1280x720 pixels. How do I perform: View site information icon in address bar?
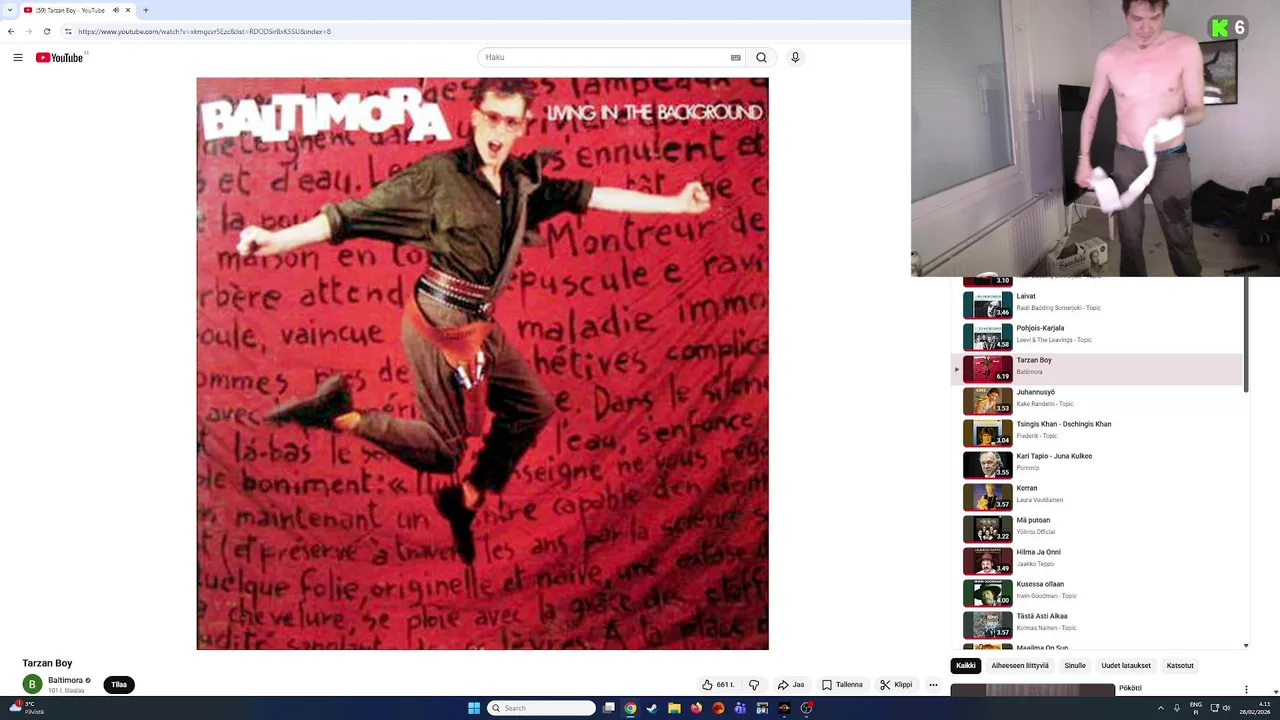click(x=68, y=31)
